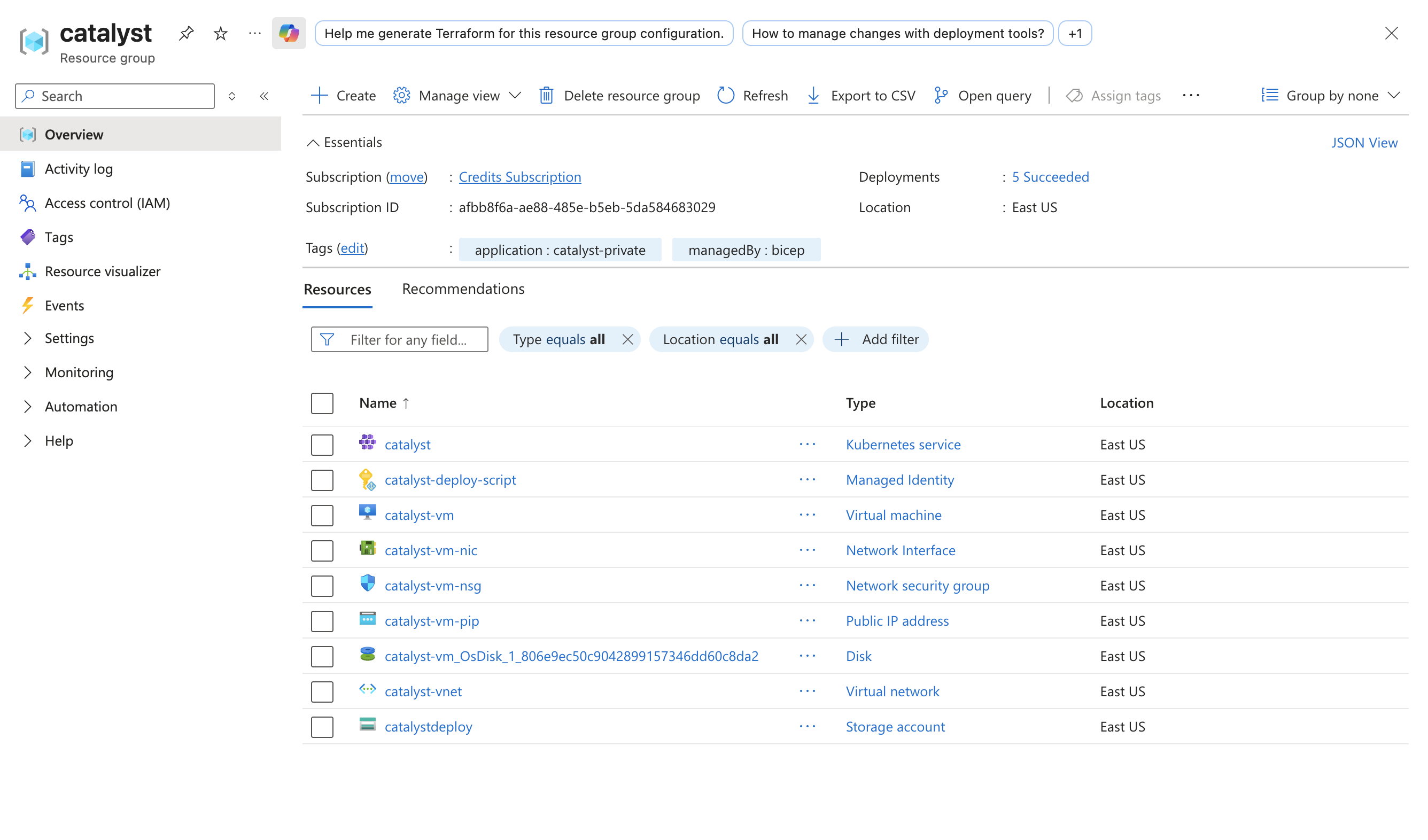Viewport: 1428px width, 840px height.
Task: Check the catalyst-vm_OsDisk row checkbox
Action: tap(322, 657)
